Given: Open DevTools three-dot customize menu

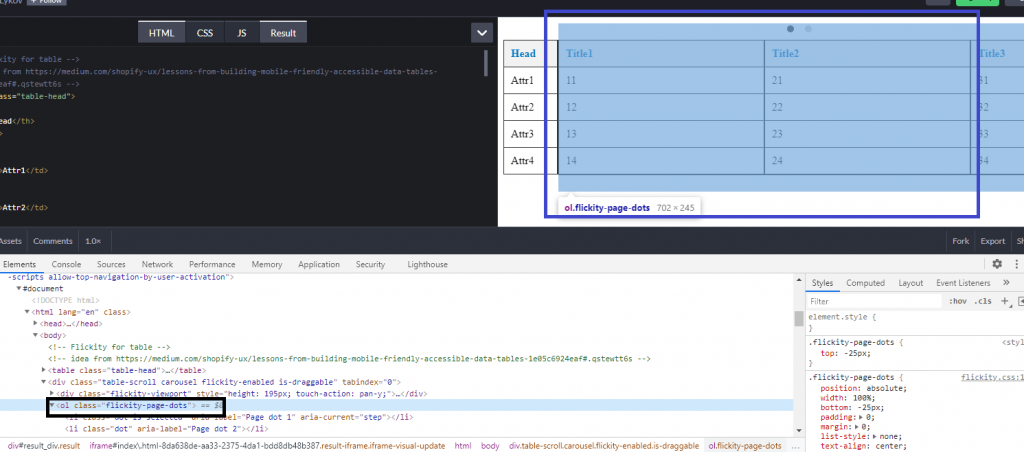Looking at the screenshot, I should pos(1017,264).
